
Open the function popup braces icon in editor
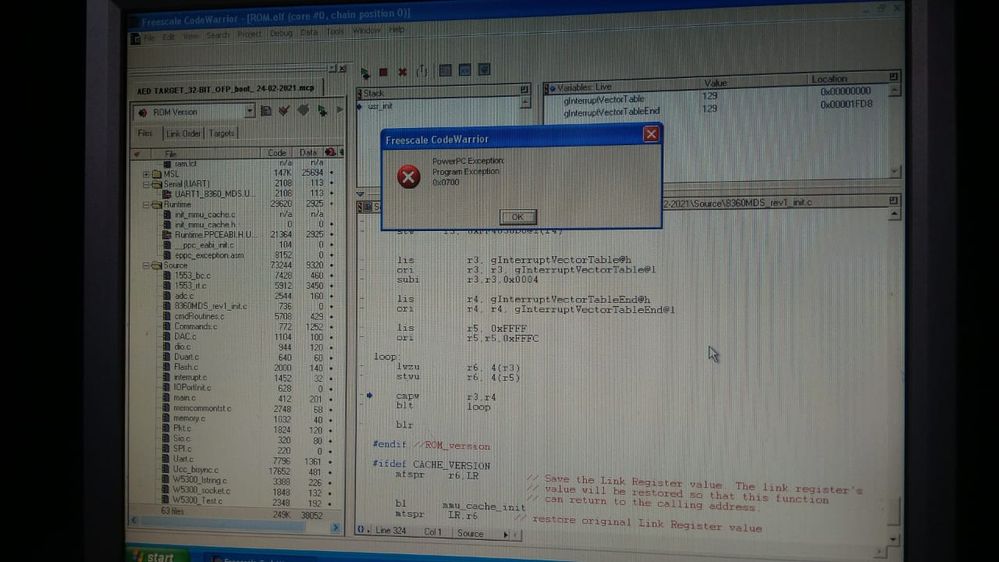pos(362,530)
